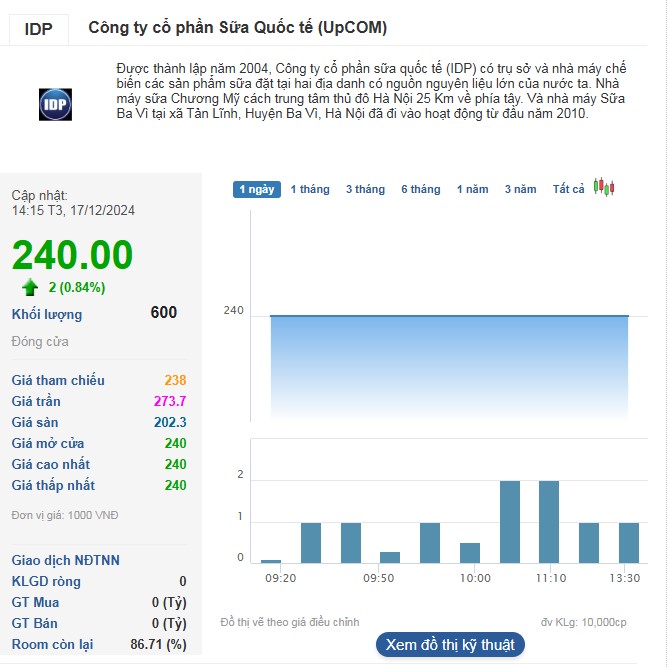This screenshot has width=669, height=667.
Task: Switch chart to 3 tháng range
Action: pos(365,189)
